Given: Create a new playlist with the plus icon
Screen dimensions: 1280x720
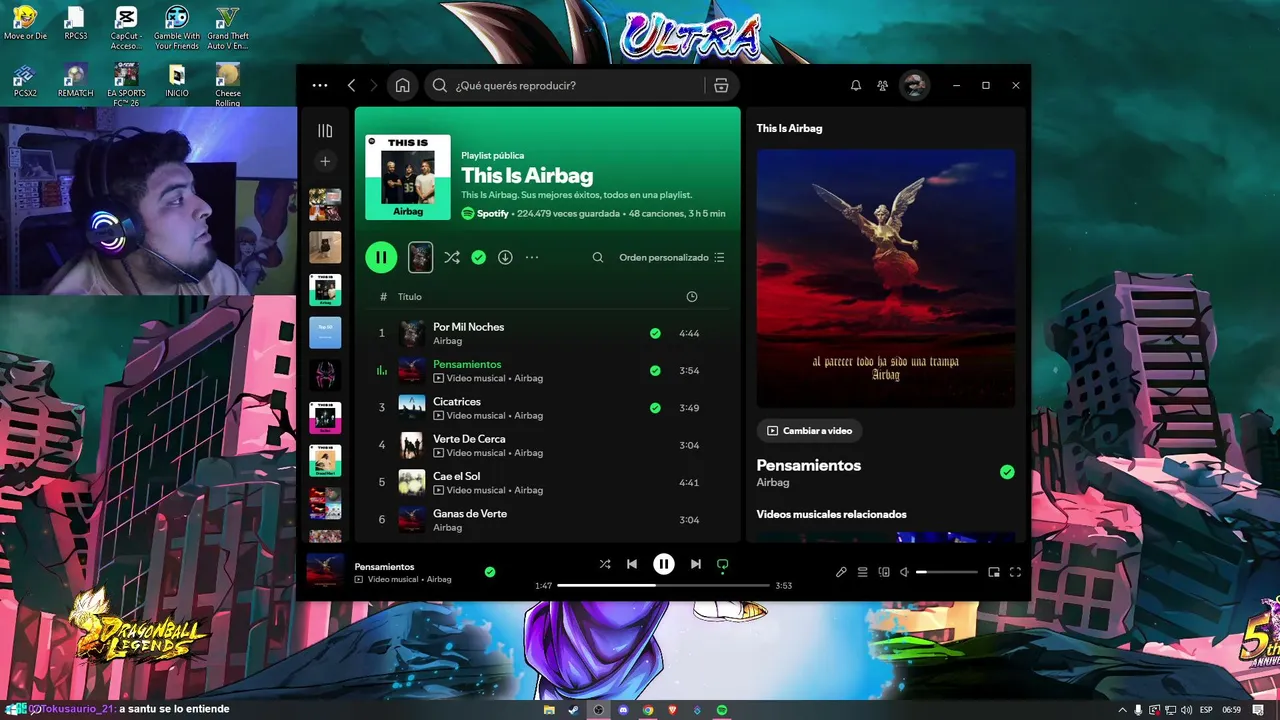Looking at the screenshot, I should click(x=325, y=161).
